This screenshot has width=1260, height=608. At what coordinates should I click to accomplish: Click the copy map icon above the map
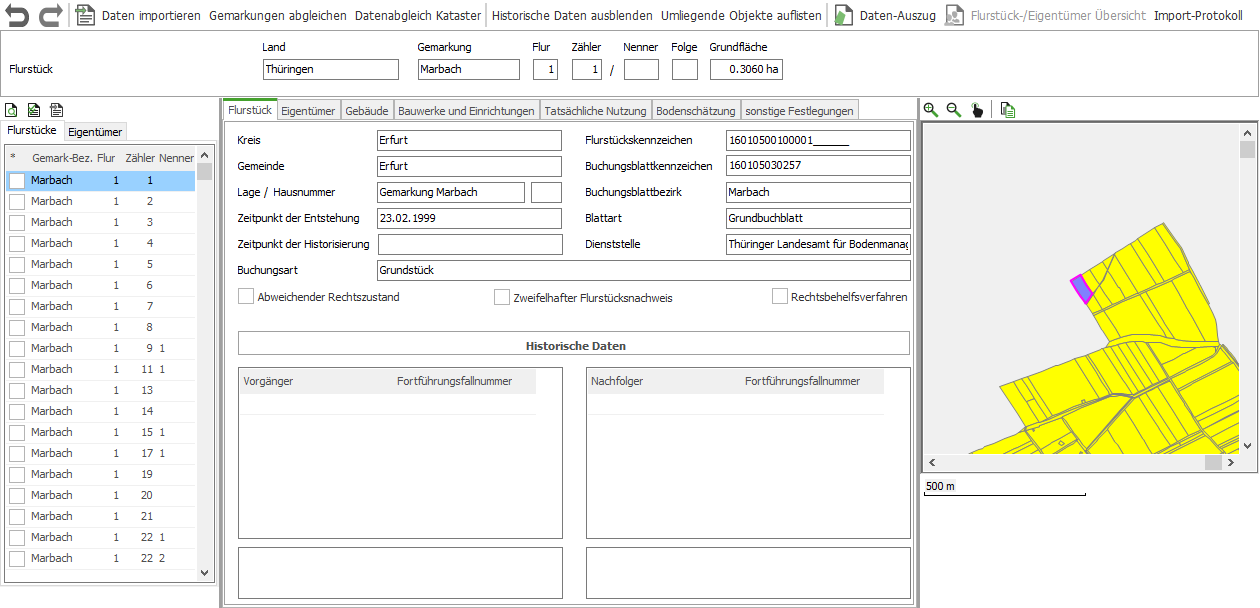pos(1007,110)
